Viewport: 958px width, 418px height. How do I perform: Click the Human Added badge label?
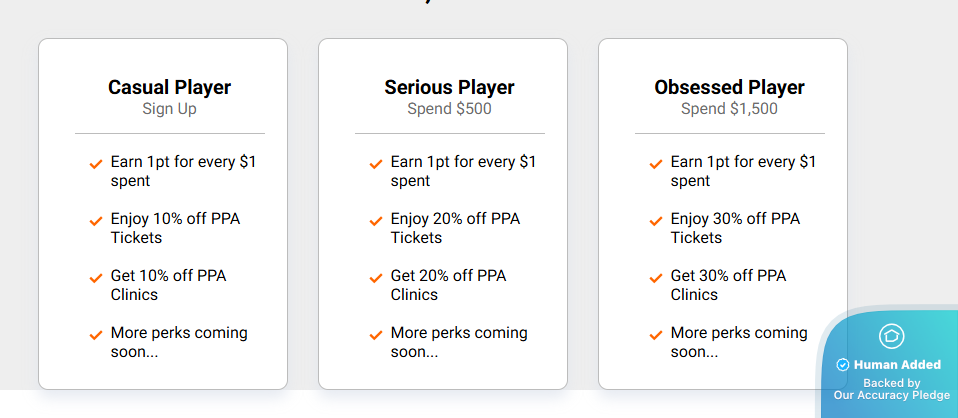[x=897, y=365]
